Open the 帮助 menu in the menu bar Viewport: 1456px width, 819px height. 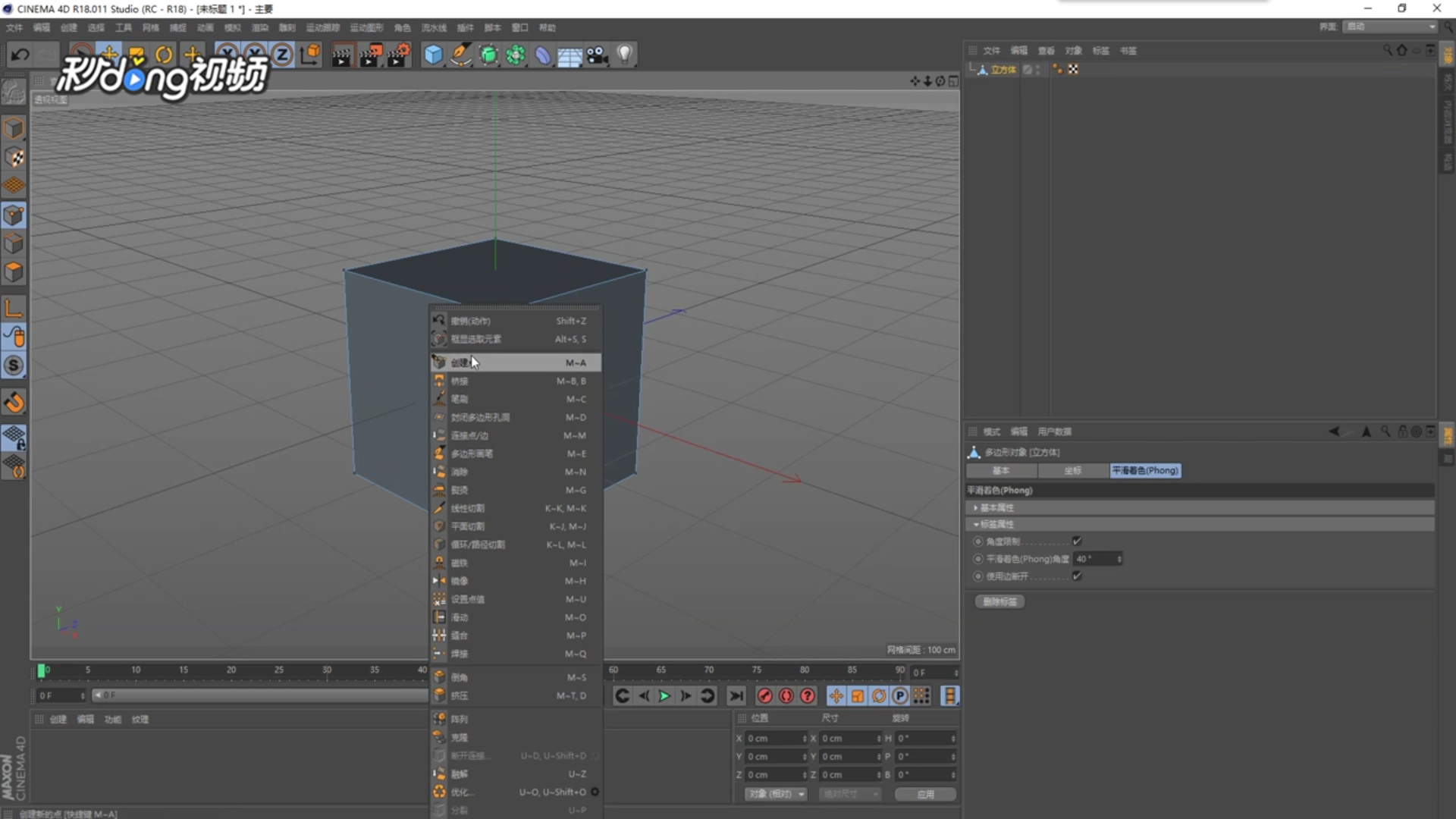point(548,27)
